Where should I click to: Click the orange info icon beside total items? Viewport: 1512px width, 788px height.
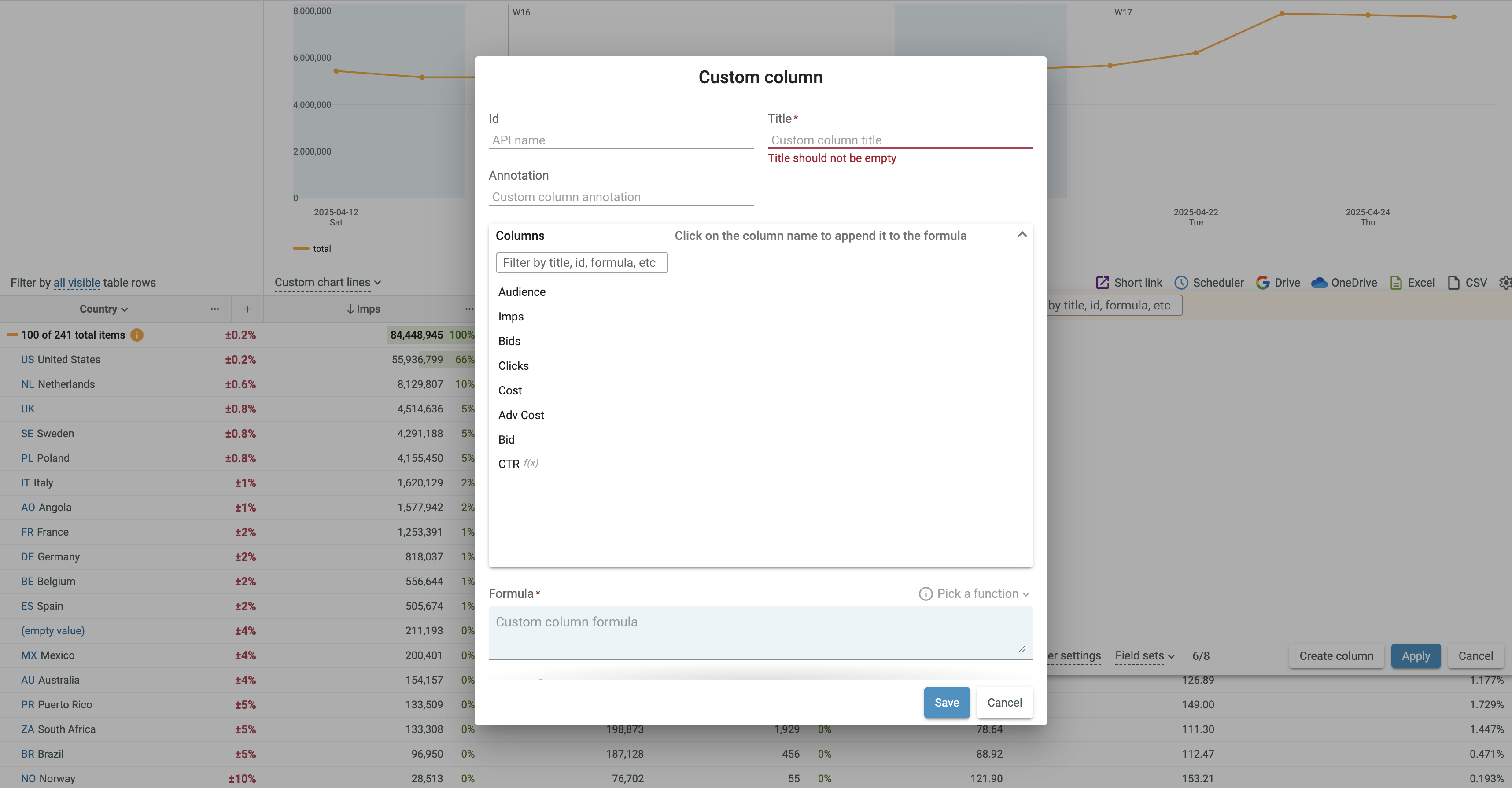pyautogui.click(x=137, y=335)
